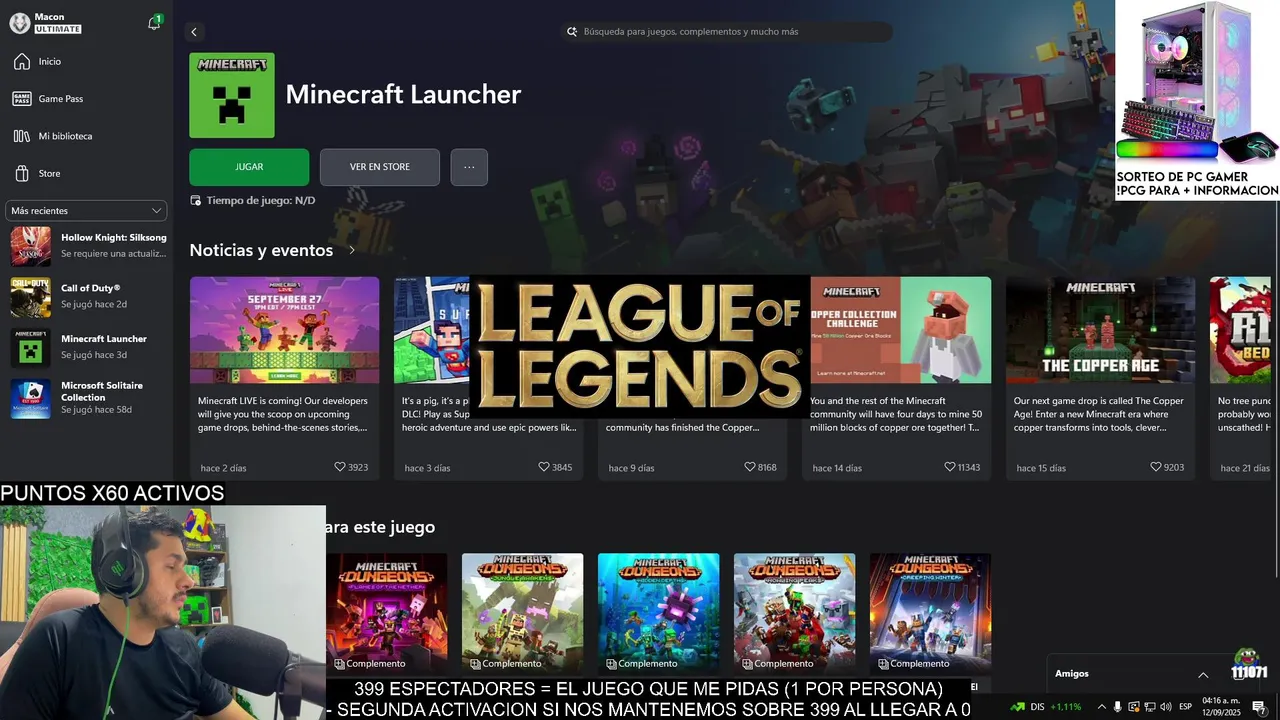The height and width of the screenshot is (720, 1280).
Task: Show hidden system tray icons
Action: [1102, 707]
